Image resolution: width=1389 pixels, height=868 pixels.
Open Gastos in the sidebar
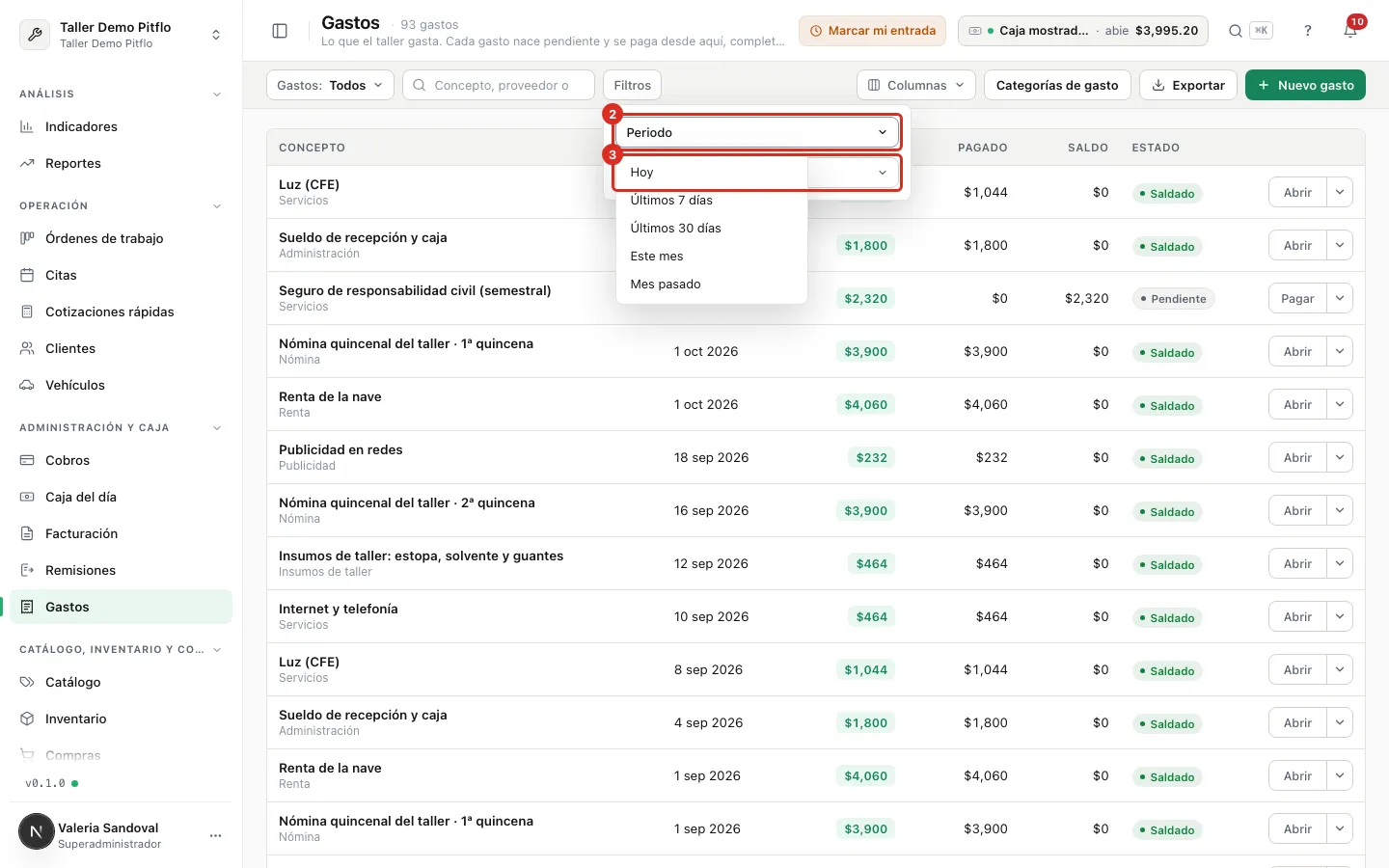pyautogui.click(x=122, y=607)
